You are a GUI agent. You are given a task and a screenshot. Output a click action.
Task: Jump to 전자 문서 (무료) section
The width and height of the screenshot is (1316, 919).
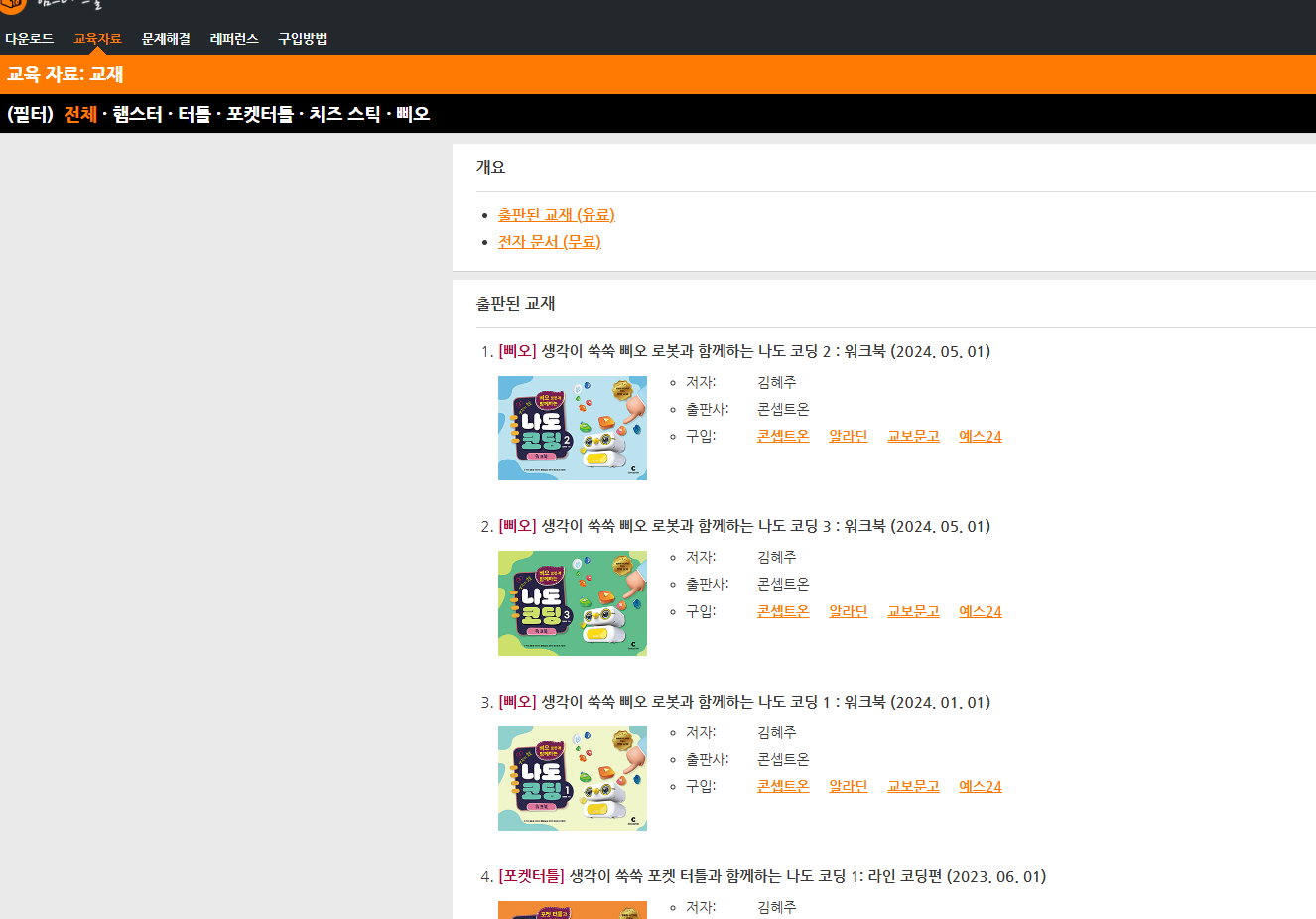(x=549, y=242)
